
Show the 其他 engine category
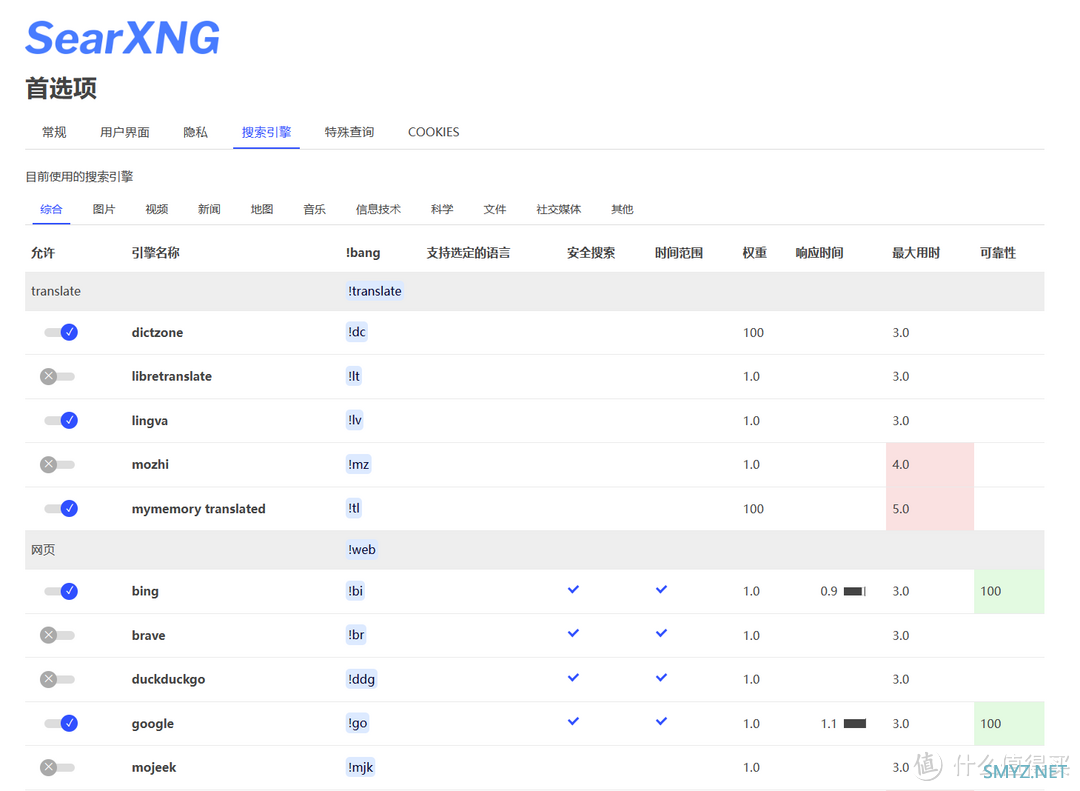click(x=622, y=209)
